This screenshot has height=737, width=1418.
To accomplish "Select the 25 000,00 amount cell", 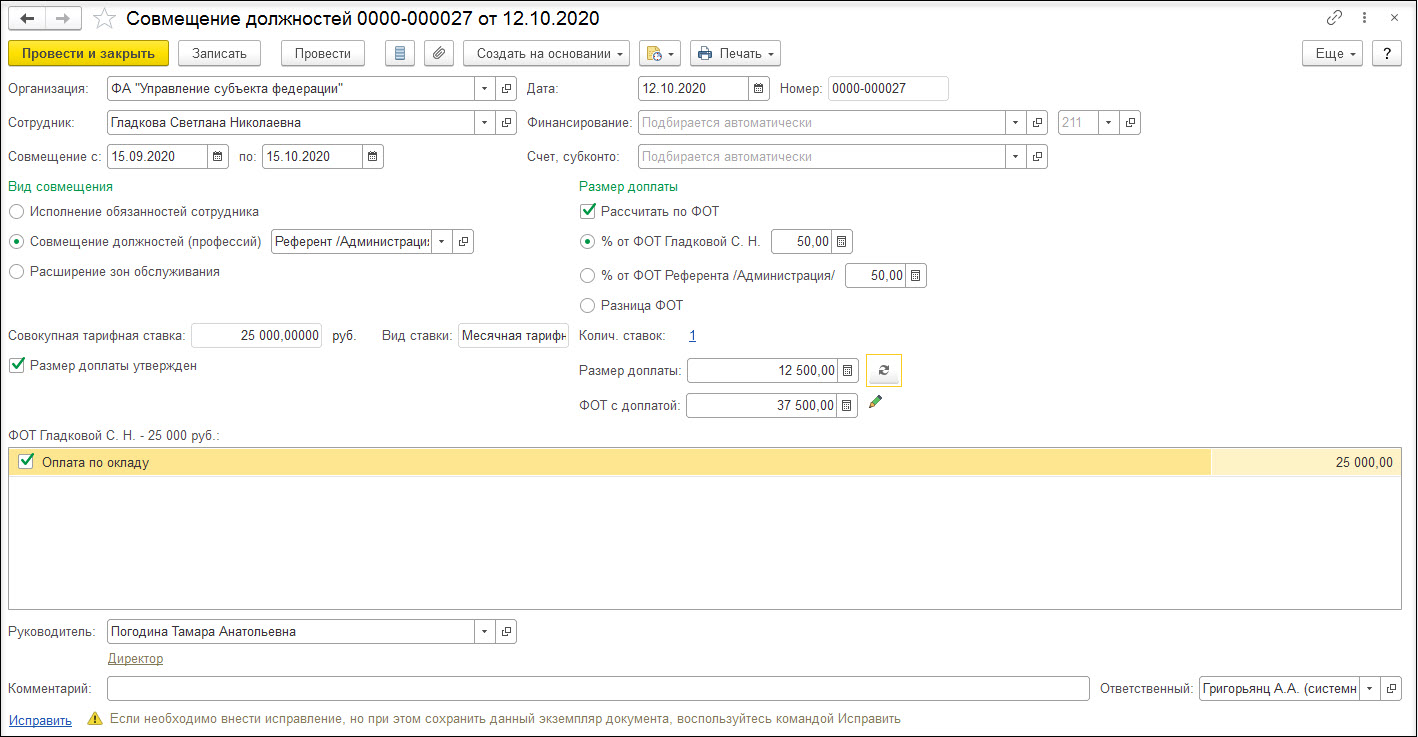I will point(1305,462).
